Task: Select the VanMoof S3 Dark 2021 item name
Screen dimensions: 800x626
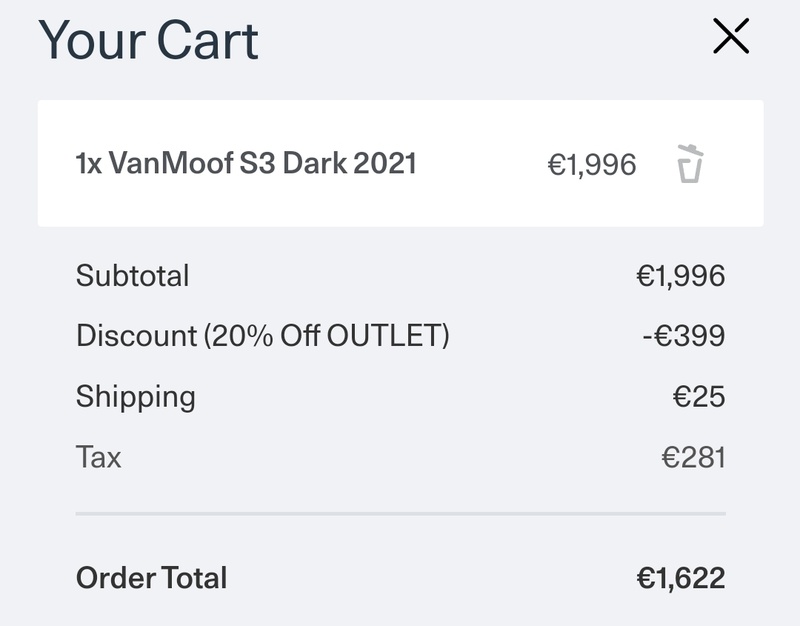Action: point(262,163)
